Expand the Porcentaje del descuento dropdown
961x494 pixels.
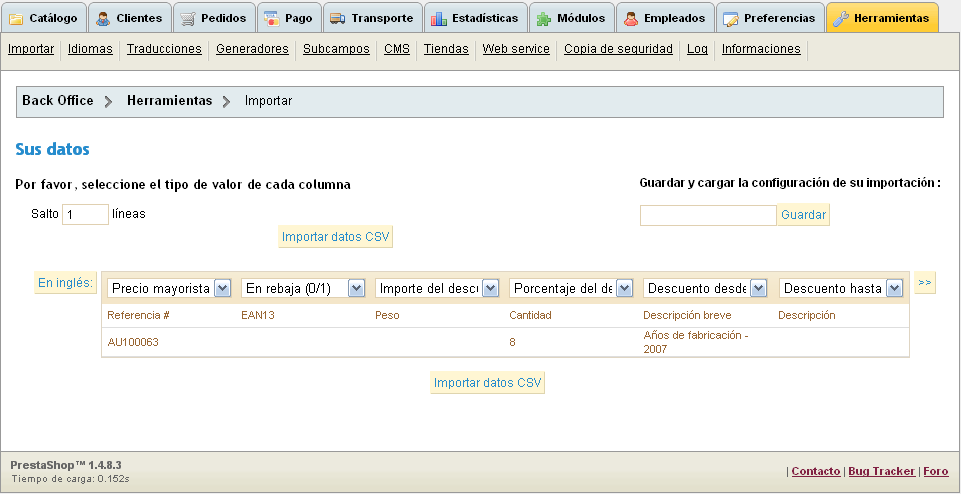(571, 288)
